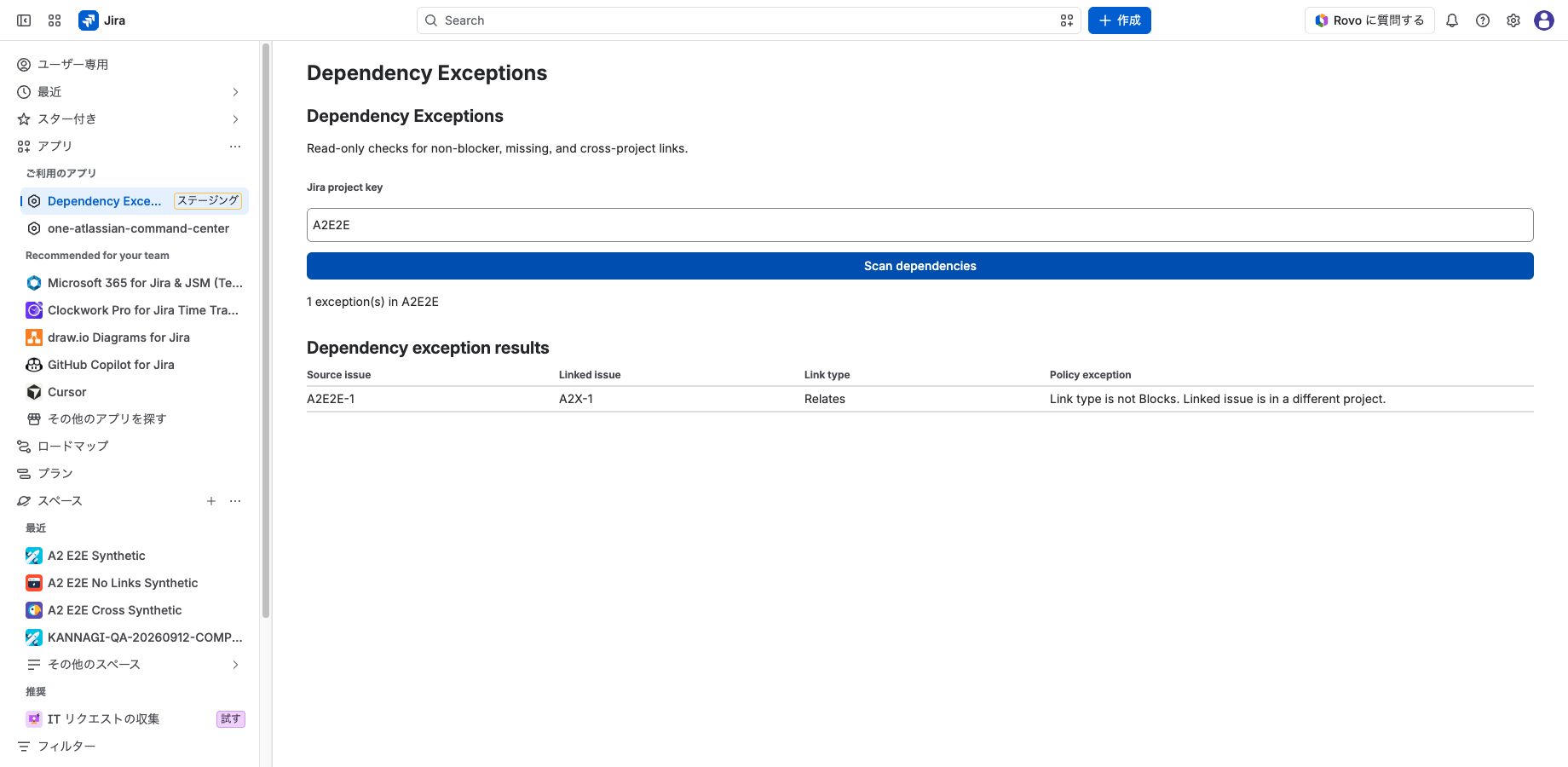Screen dimensions: 1568x767
Task: Open その他のアプリを探す
Action: [135, 419]
